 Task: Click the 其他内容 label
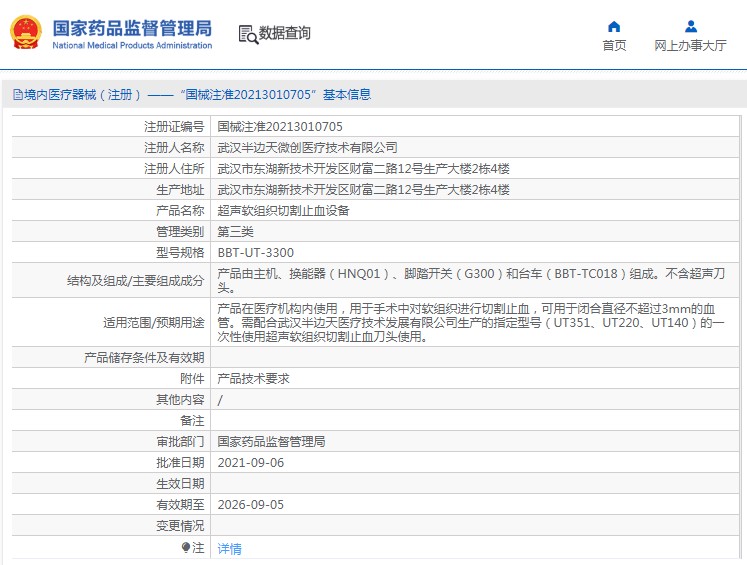coord(180,400)
